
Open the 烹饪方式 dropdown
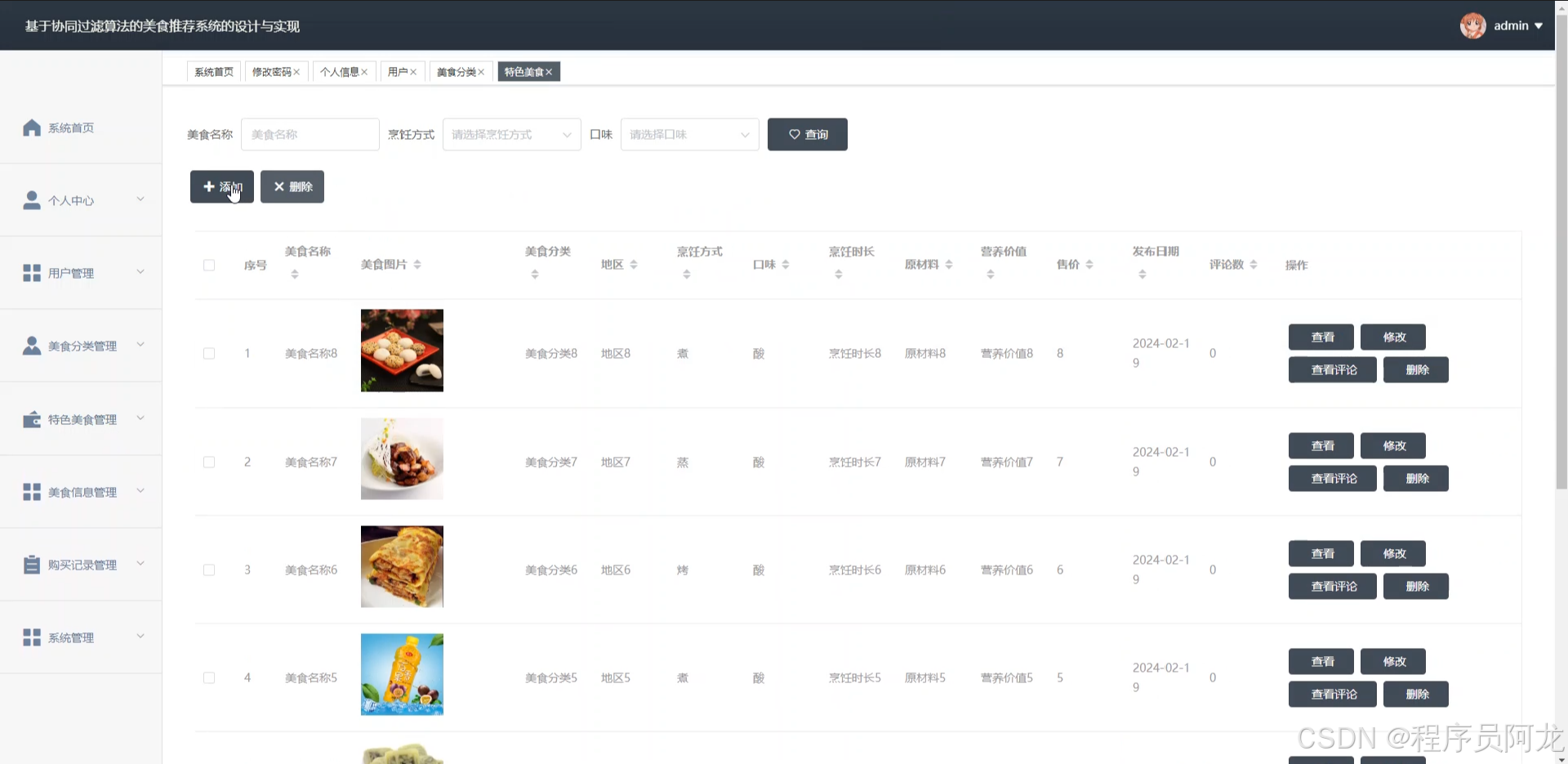[512, 134]
